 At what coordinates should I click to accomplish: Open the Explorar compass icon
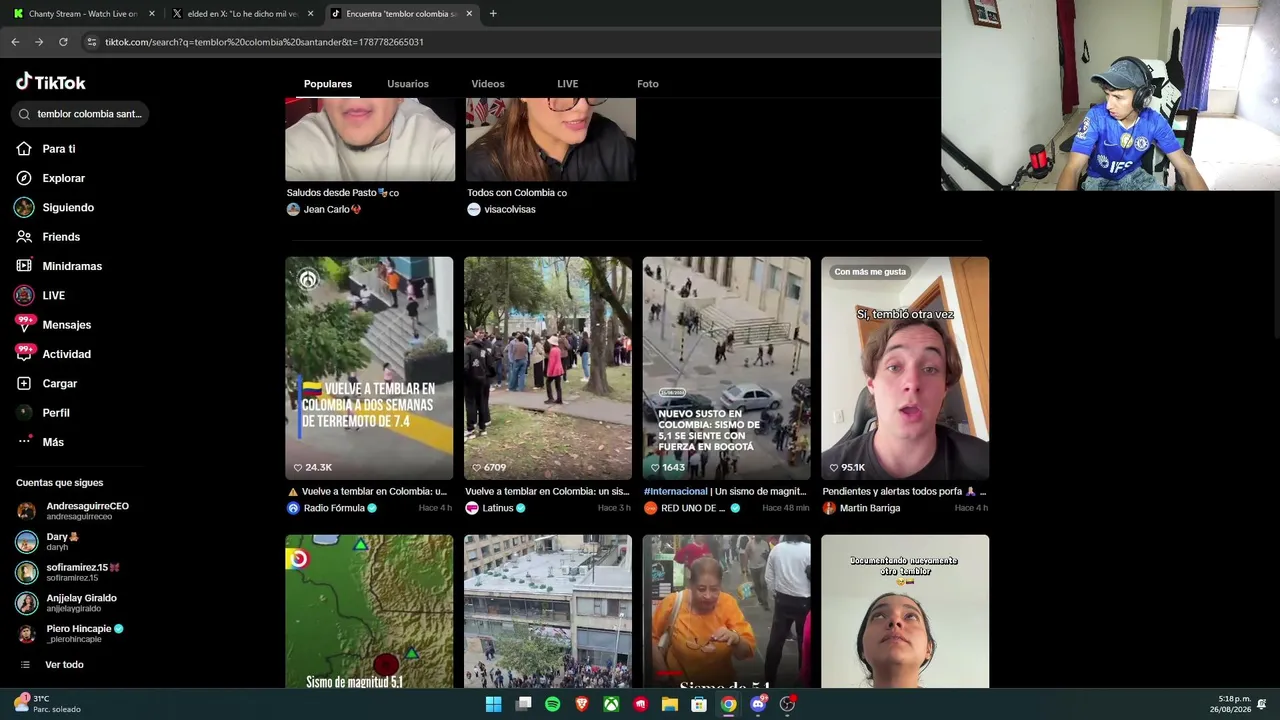24,178
